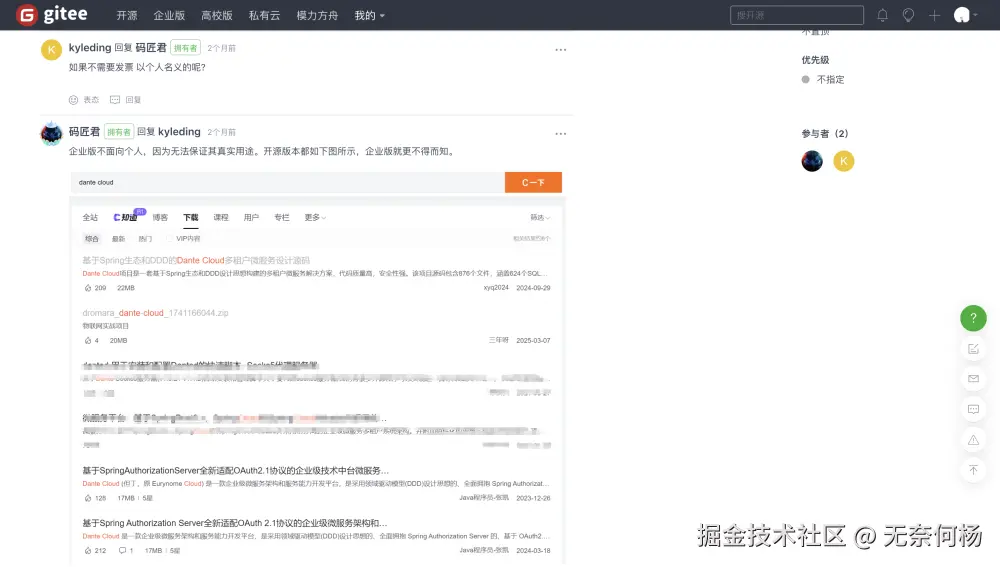1000x567 pixels.
Task: Select the 下载 tab in the embedded screenshot
Action: click(x=191, y=217)
